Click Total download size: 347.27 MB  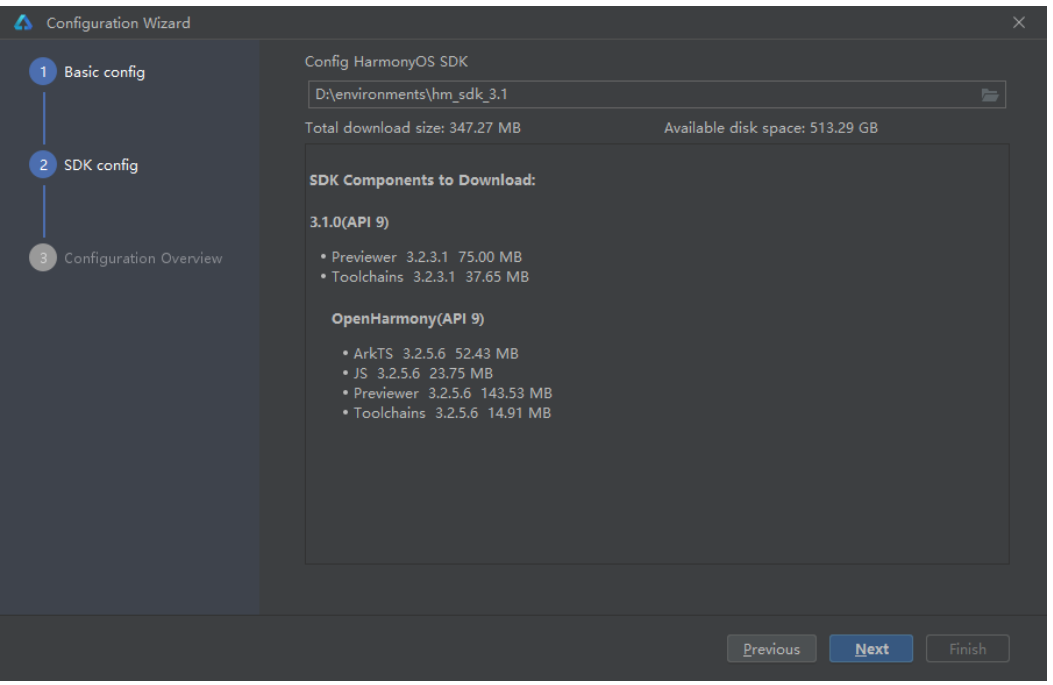pyautogui.click(x=412, y=128)
